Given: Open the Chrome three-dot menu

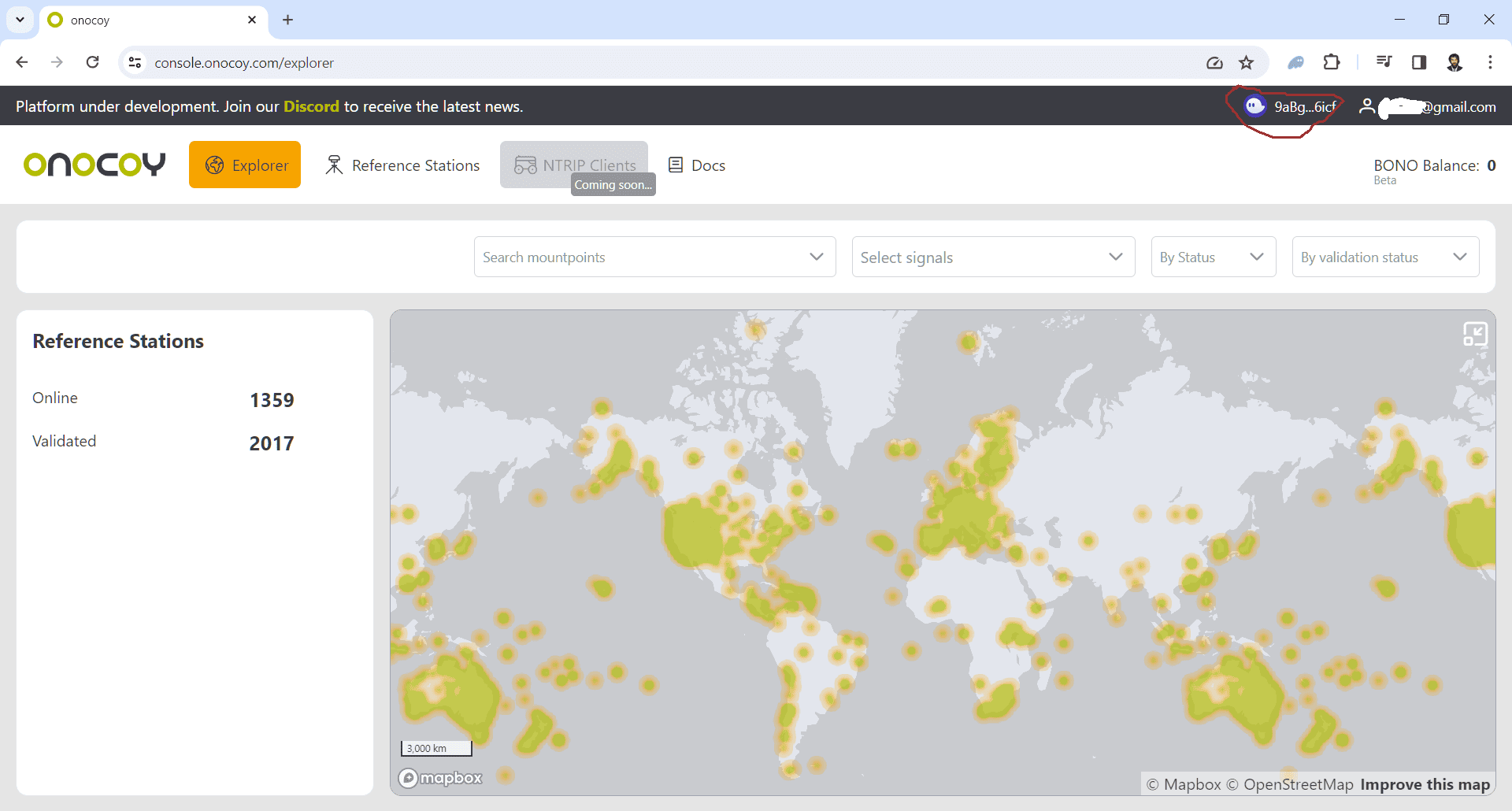Looking at the screenshot, I should click(x=1490, y=62).
